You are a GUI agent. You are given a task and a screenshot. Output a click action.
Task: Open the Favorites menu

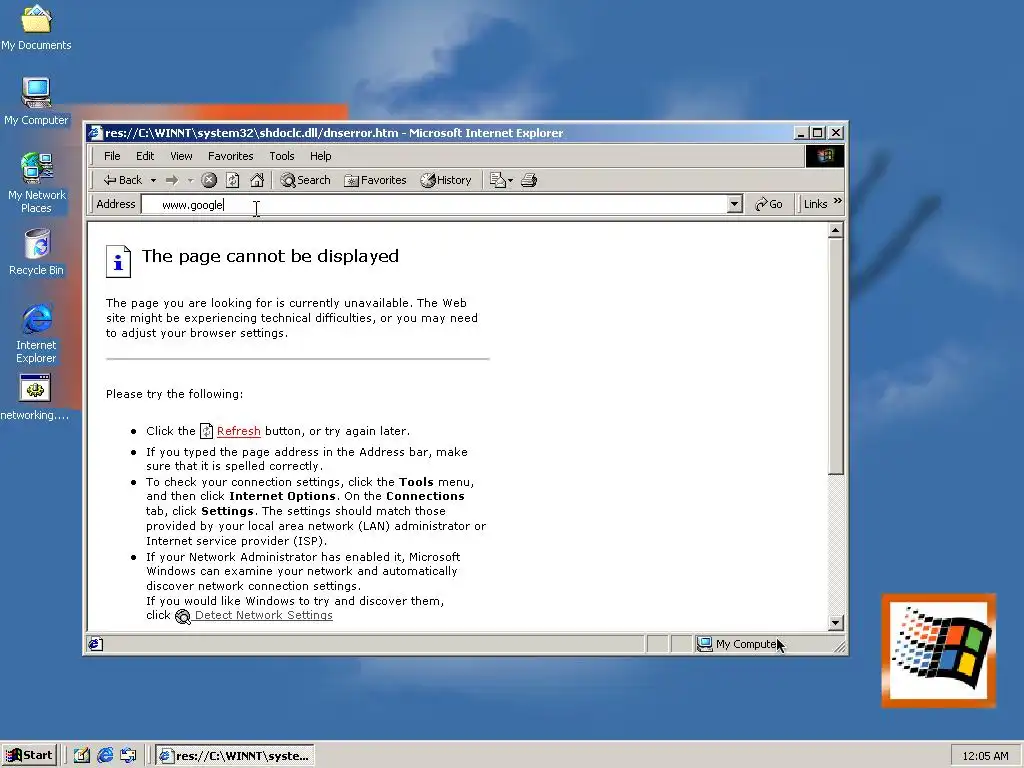coord(231,156)
